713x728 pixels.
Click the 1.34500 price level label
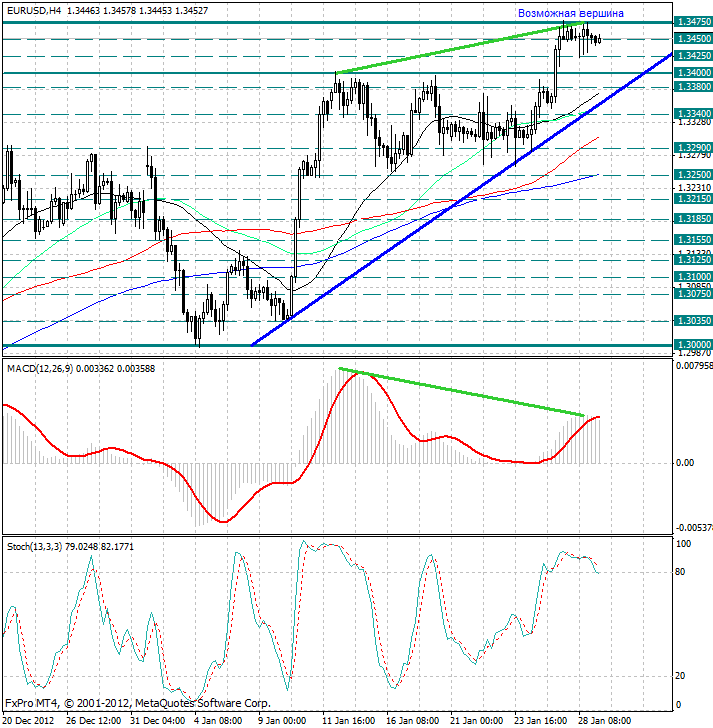coord(694,39)
